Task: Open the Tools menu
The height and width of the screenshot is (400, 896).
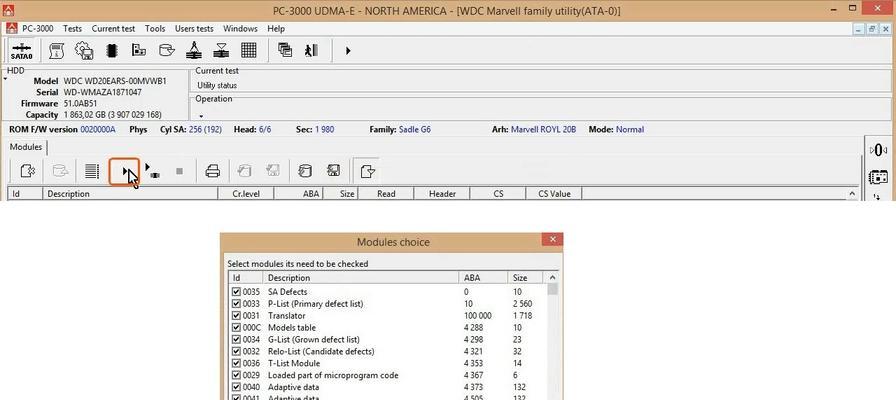Action: pyautogui.click(x=155, y=28)
